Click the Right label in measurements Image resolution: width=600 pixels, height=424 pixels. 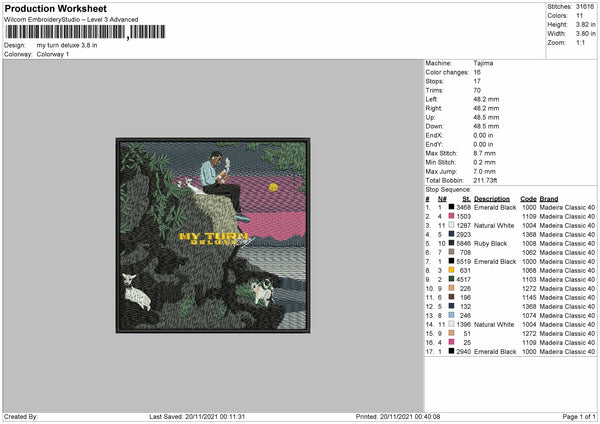434,108
